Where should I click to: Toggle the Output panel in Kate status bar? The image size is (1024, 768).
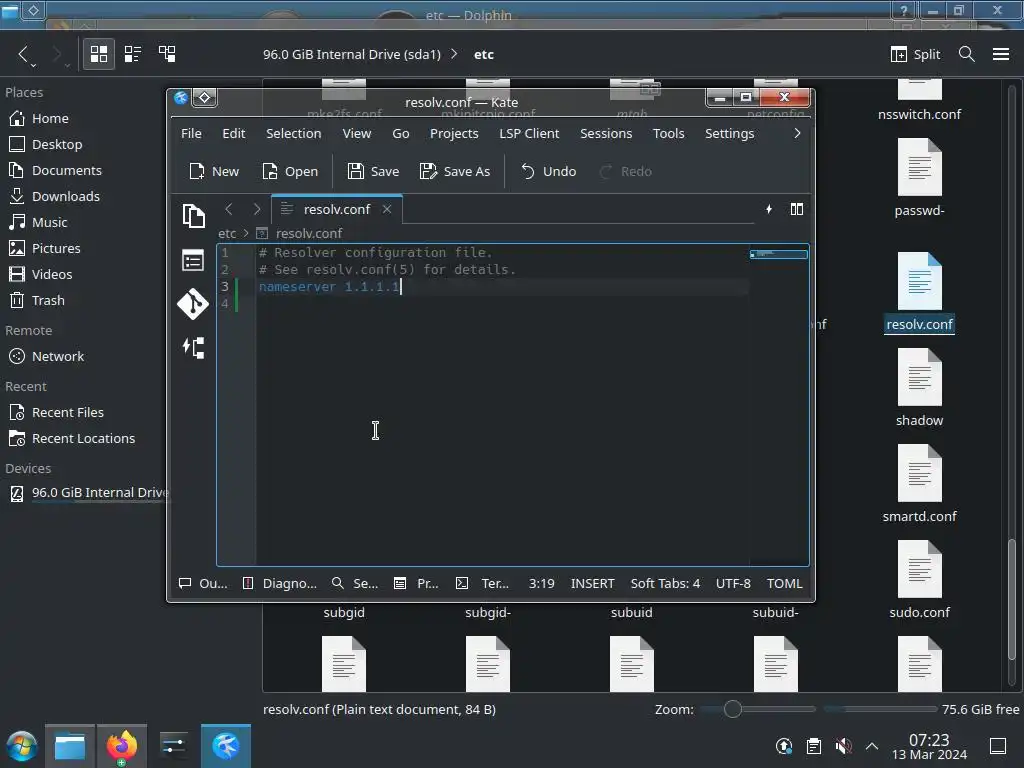tap(204, 583)
